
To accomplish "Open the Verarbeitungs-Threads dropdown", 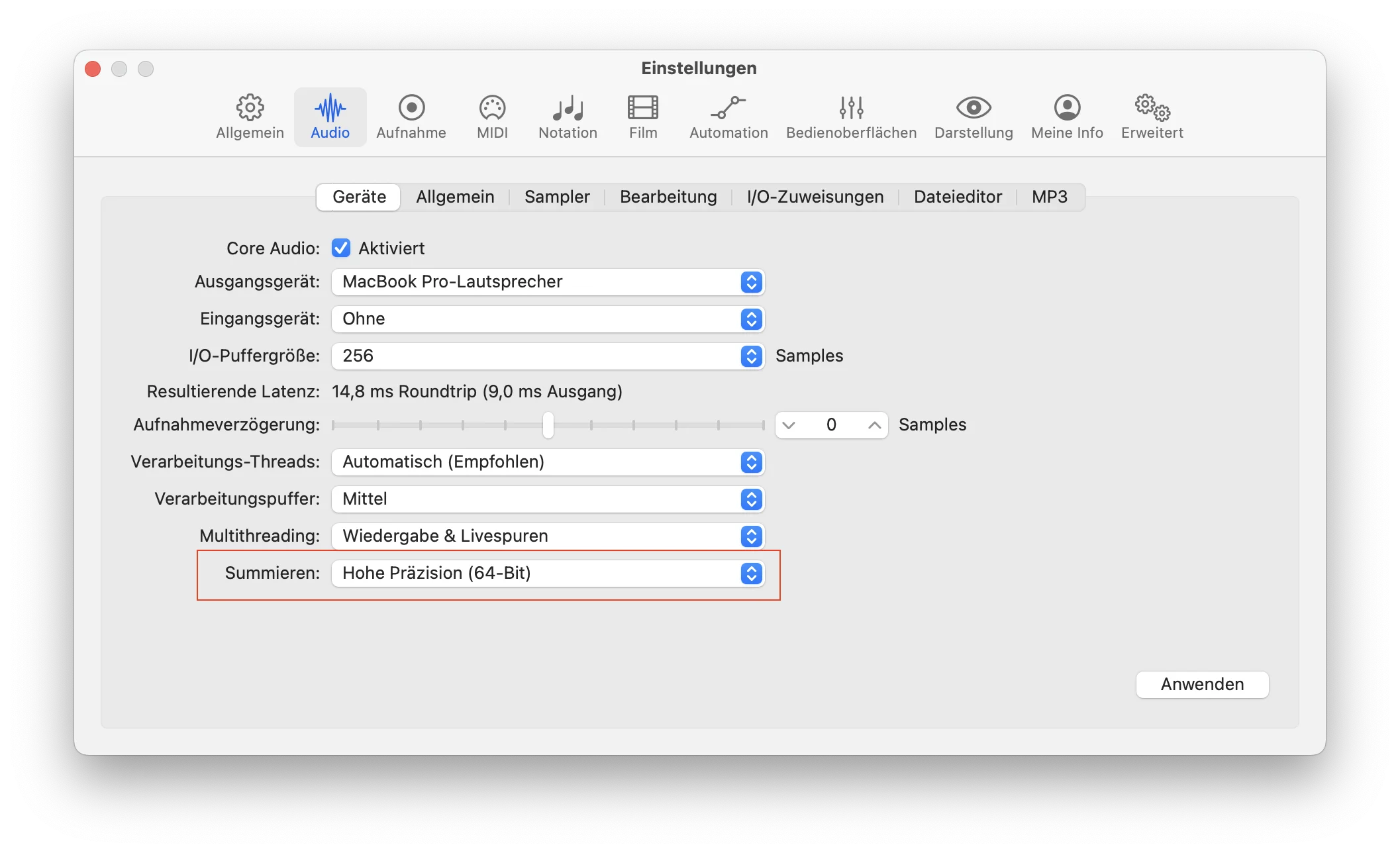I will [x=548, y=462].
